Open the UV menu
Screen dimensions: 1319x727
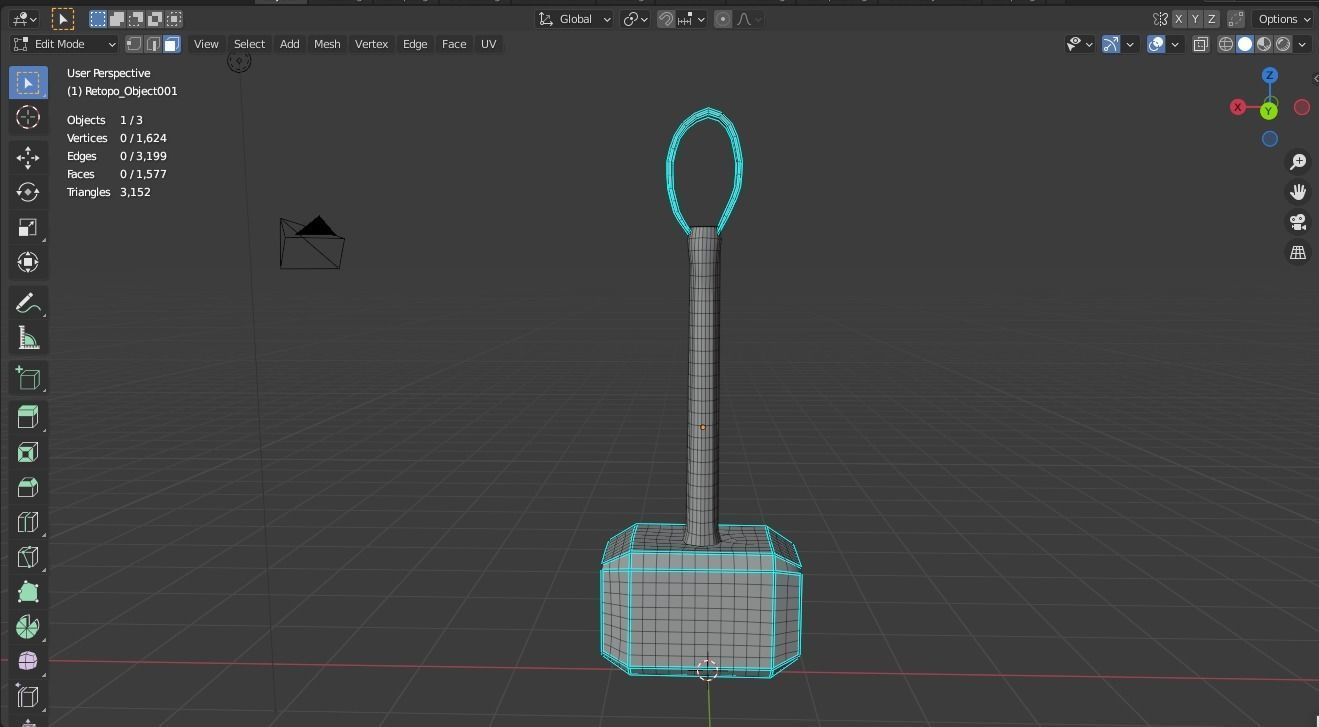(488, 44)
